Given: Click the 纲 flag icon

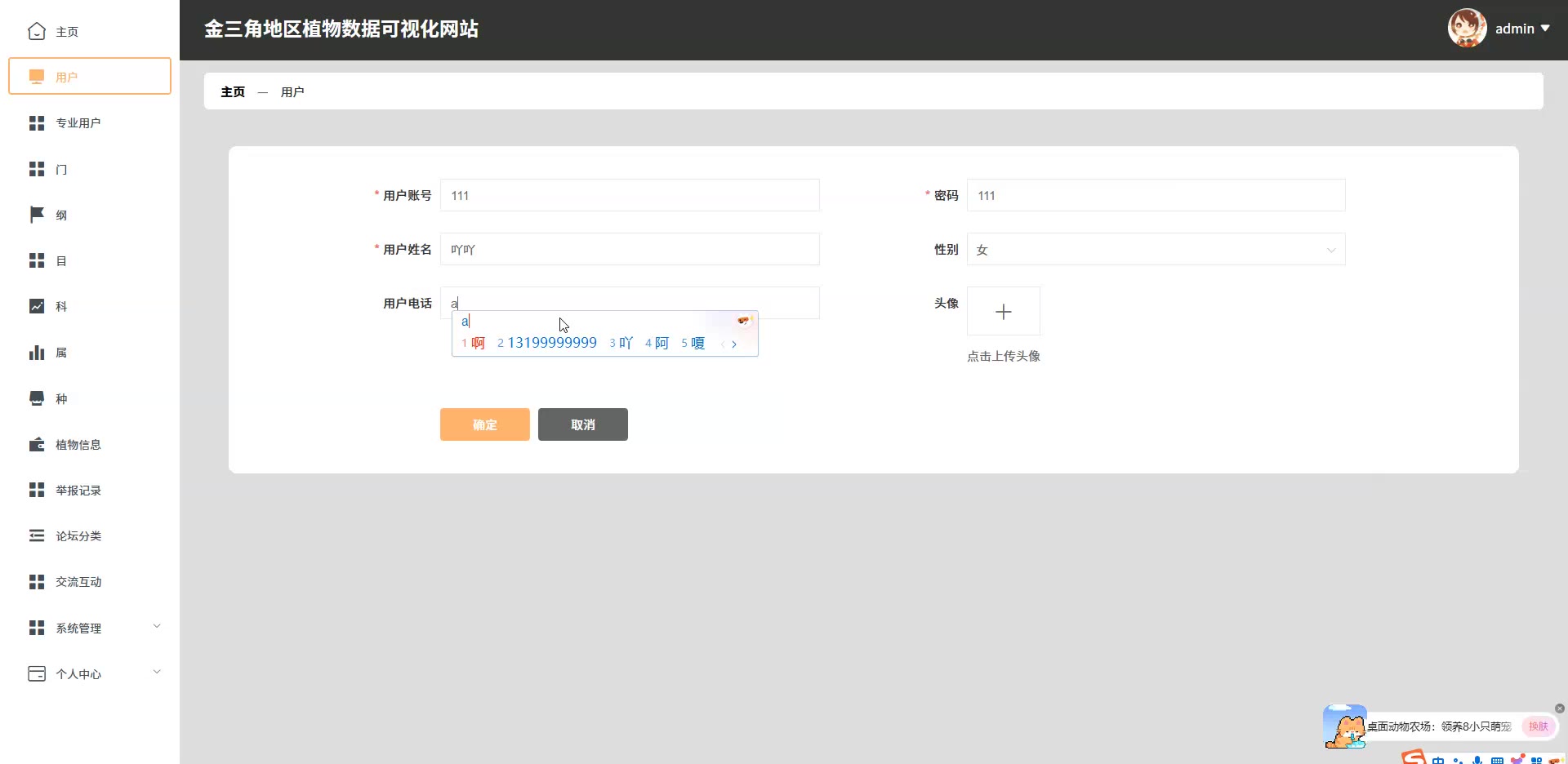Looking at the screenshot, I should coord(37,215).
